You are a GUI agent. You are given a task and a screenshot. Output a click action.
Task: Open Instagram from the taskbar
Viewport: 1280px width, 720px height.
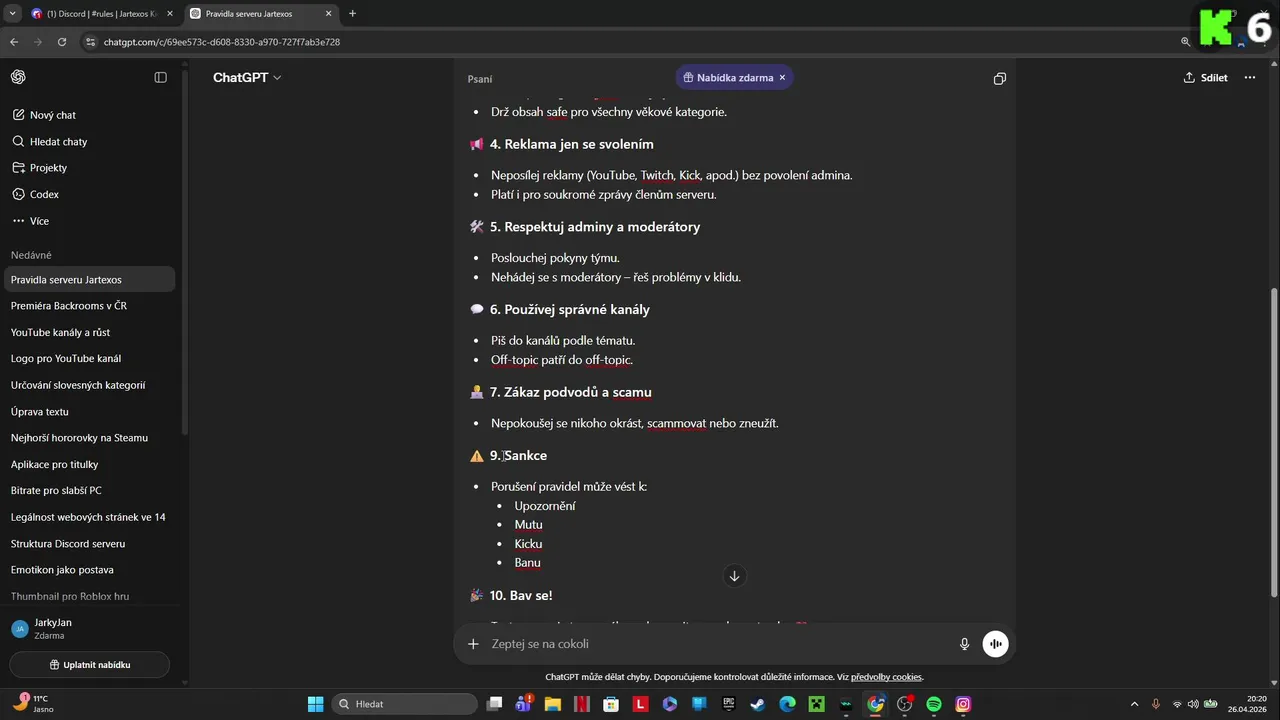click(x=963, y=704)
